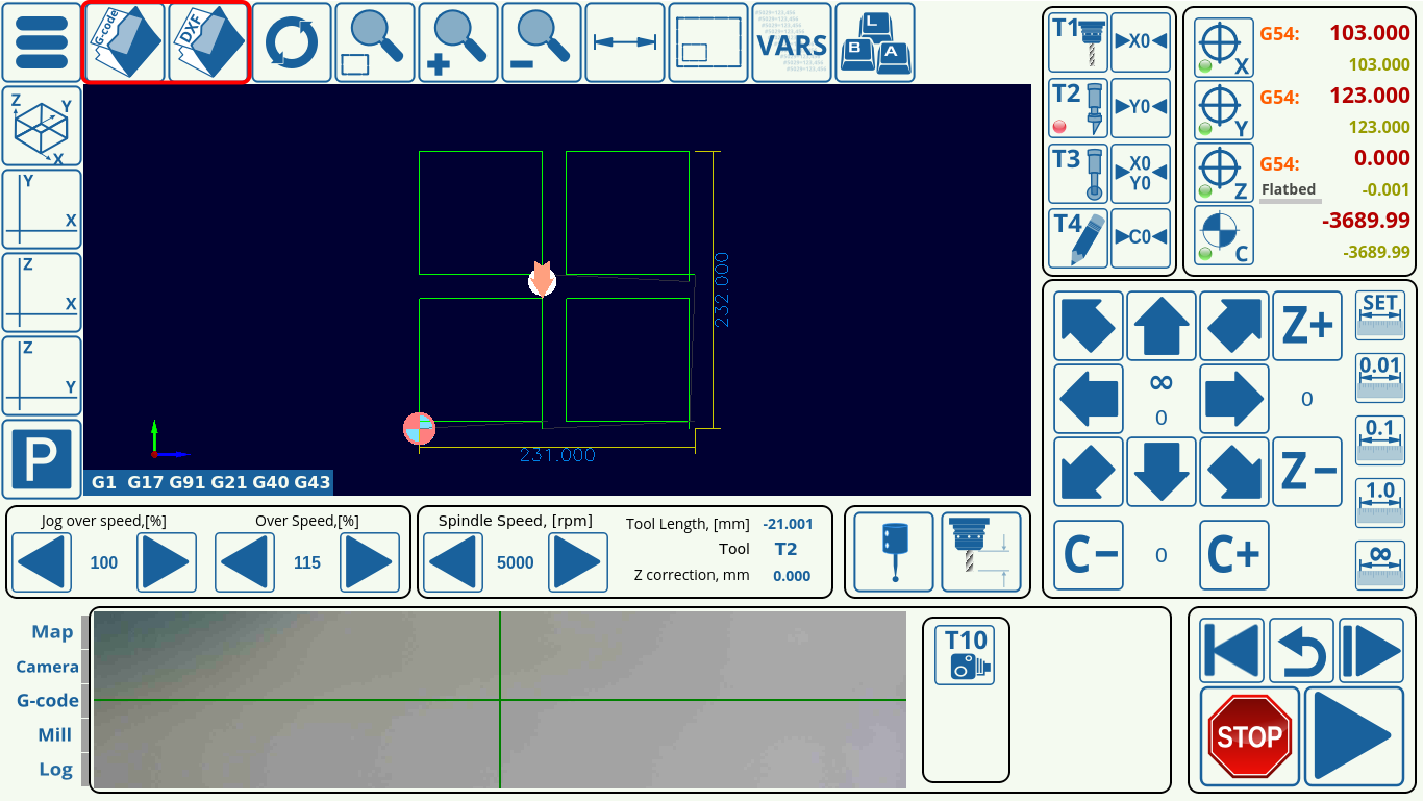Increase the Spindle Speed value

click(578, 563)
